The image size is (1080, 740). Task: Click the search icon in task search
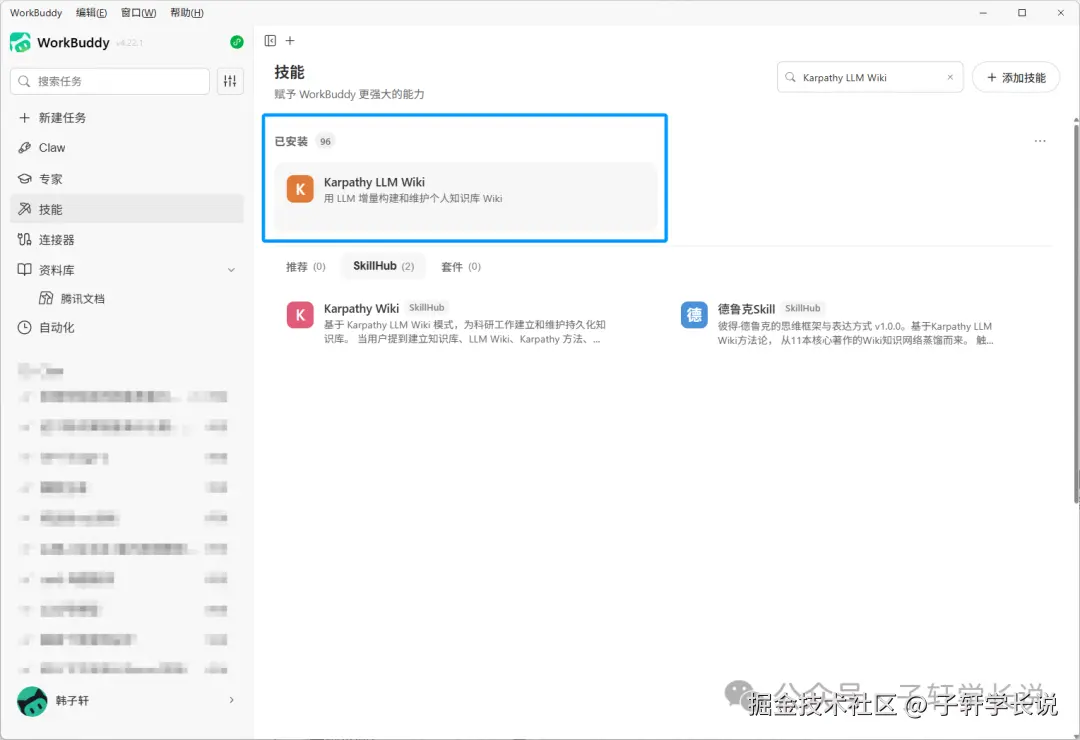coord(24,81)
